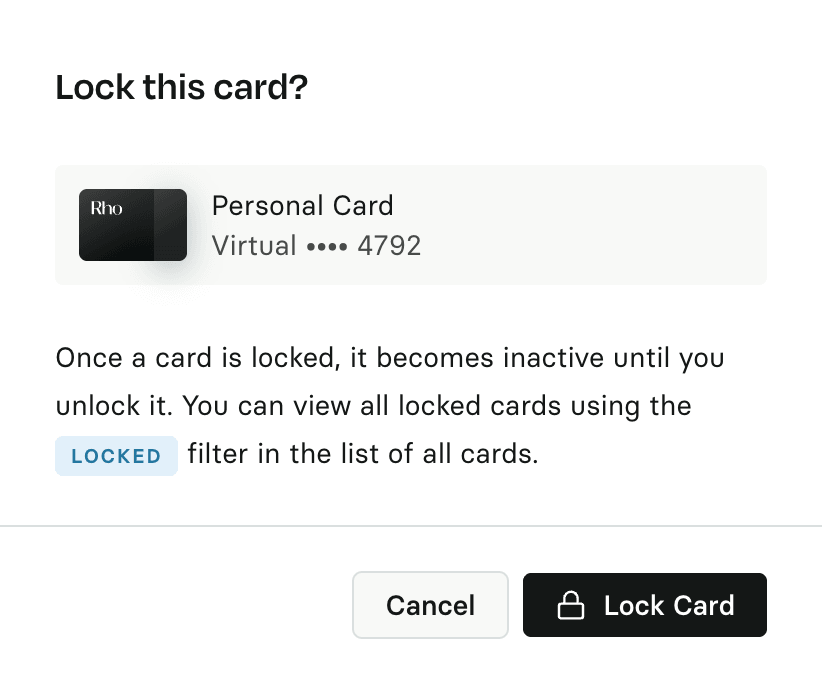Image resolution: width=822 pixels, height=678 pixels.
Task: Click 'filter in the list of all cards'
Action: point(362,455)
